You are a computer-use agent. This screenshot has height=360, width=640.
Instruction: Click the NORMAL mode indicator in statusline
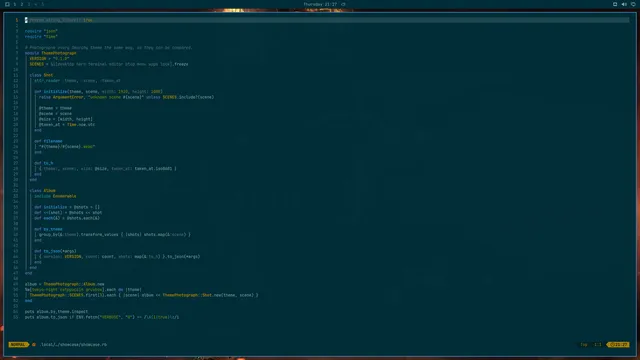18,344
